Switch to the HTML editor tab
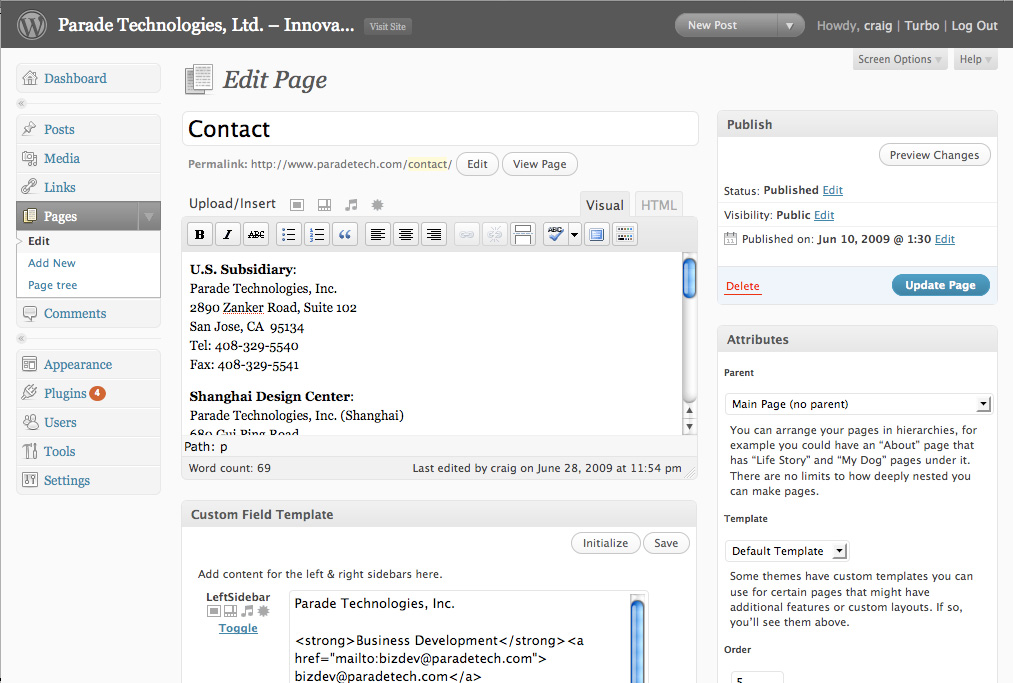 658,205
